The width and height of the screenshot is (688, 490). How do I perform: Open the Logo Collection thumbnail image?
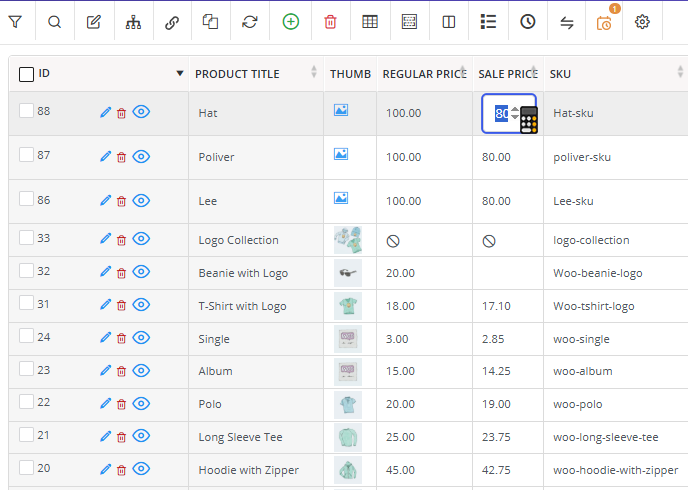[x=348, y=240]
